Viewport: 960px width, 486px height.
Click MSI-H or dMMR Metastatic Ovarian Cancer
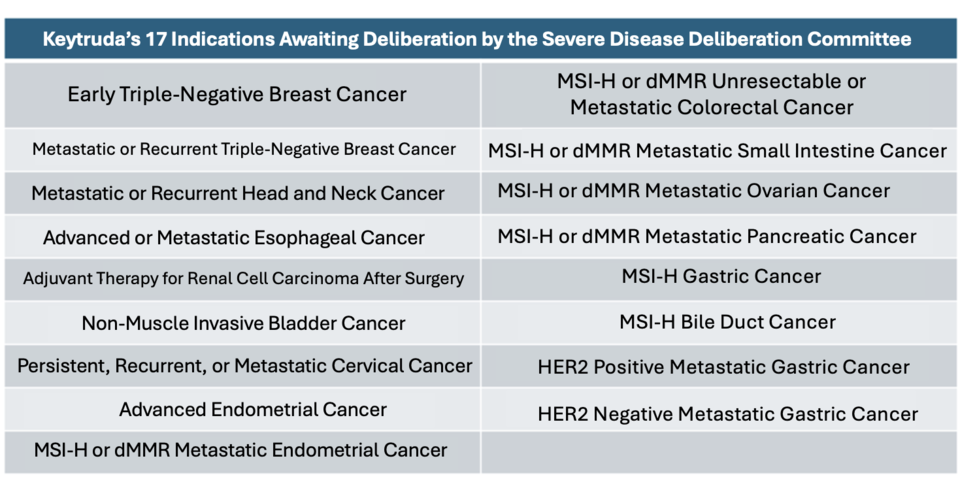694,190
